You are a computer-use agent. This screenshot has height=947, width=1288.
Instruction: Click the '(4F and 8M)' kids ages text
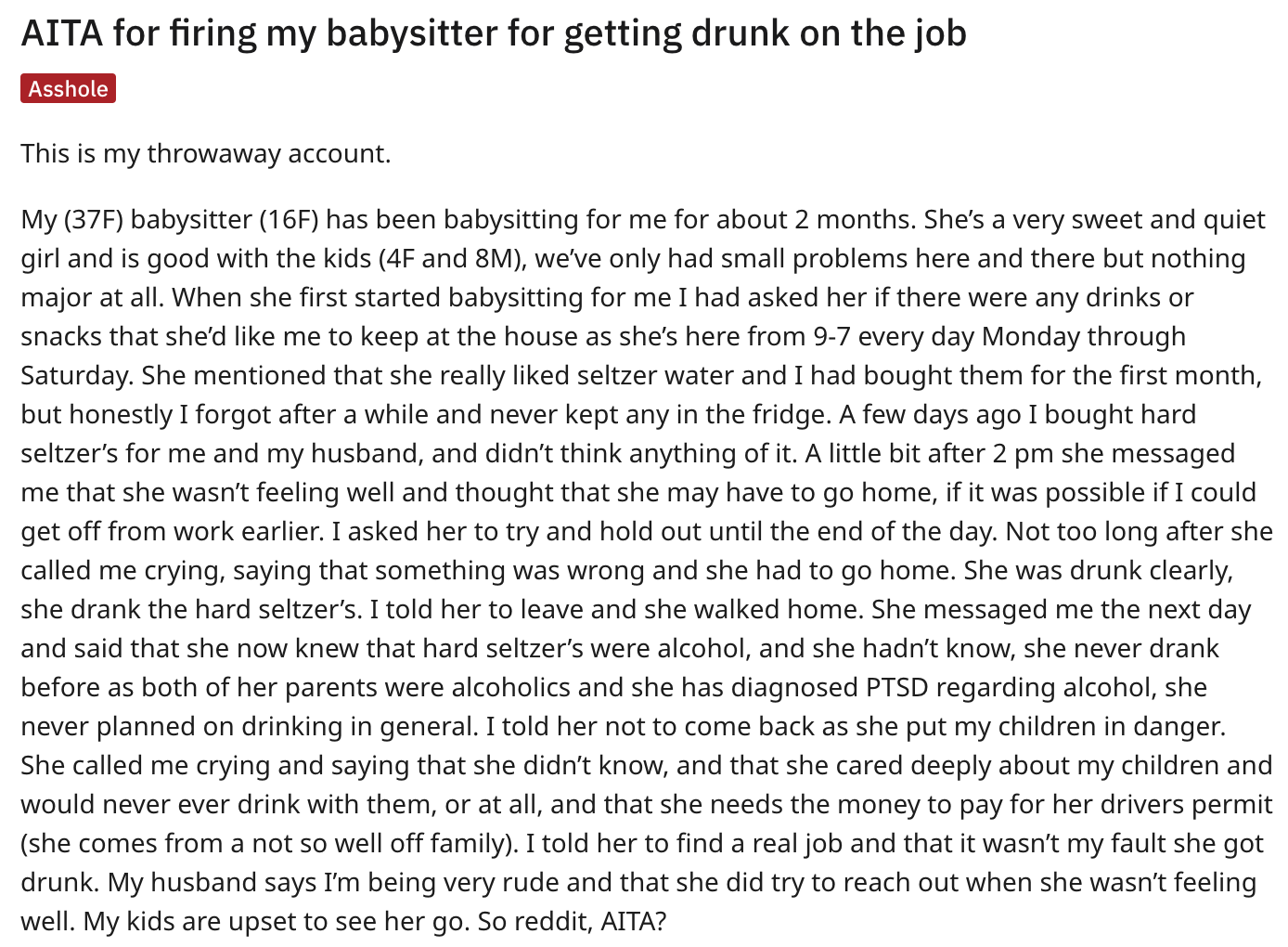point(453,259)
